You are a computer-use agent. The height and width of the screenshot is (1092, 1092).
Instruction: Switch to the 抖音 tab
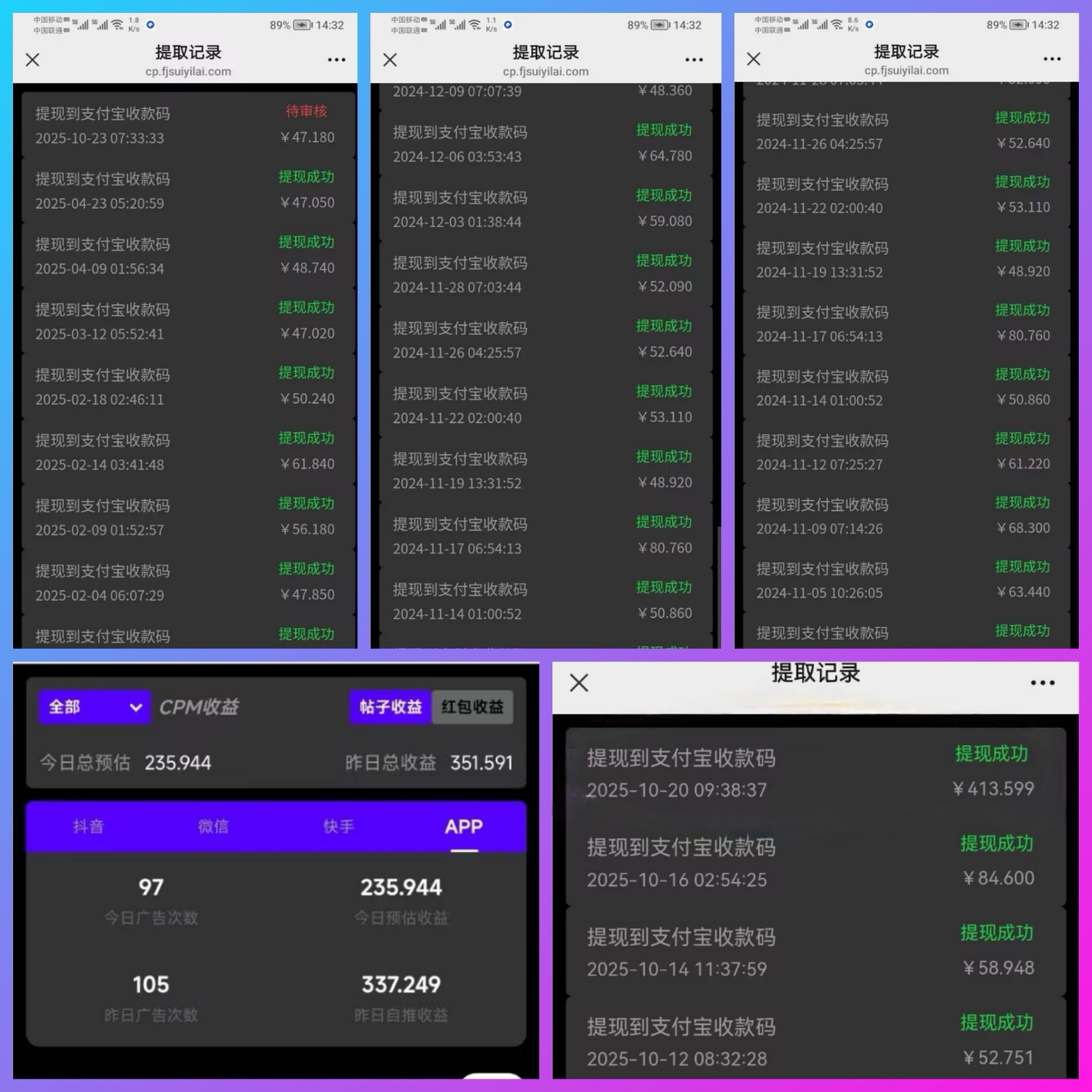point(89,826)
